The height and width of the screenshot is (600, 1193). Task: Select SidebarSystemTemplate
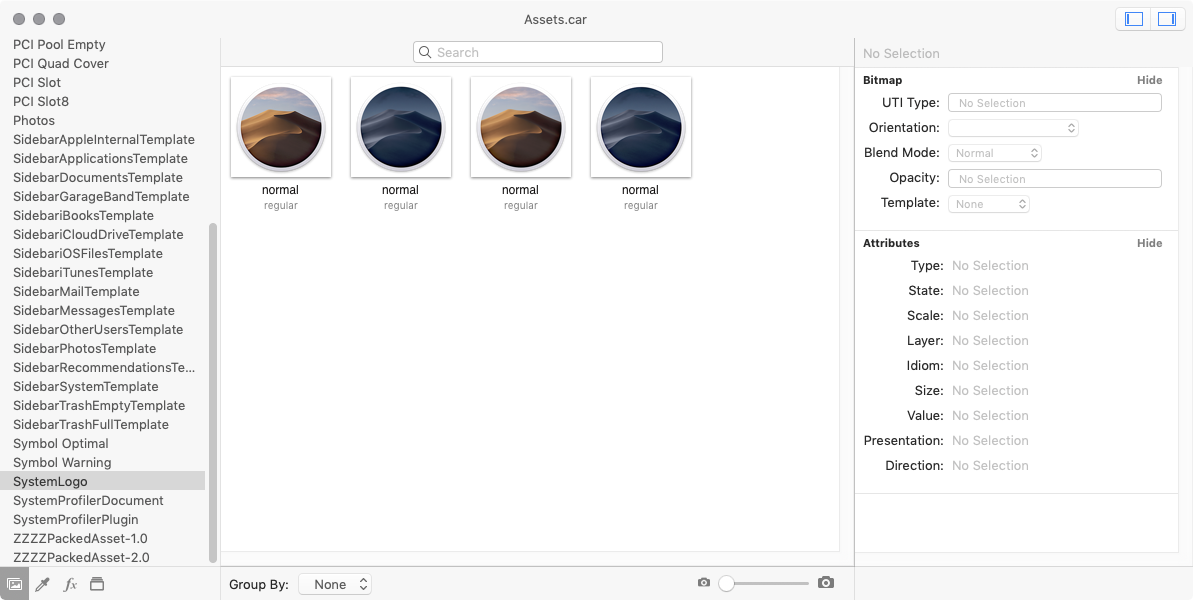(x=85, y=386)
